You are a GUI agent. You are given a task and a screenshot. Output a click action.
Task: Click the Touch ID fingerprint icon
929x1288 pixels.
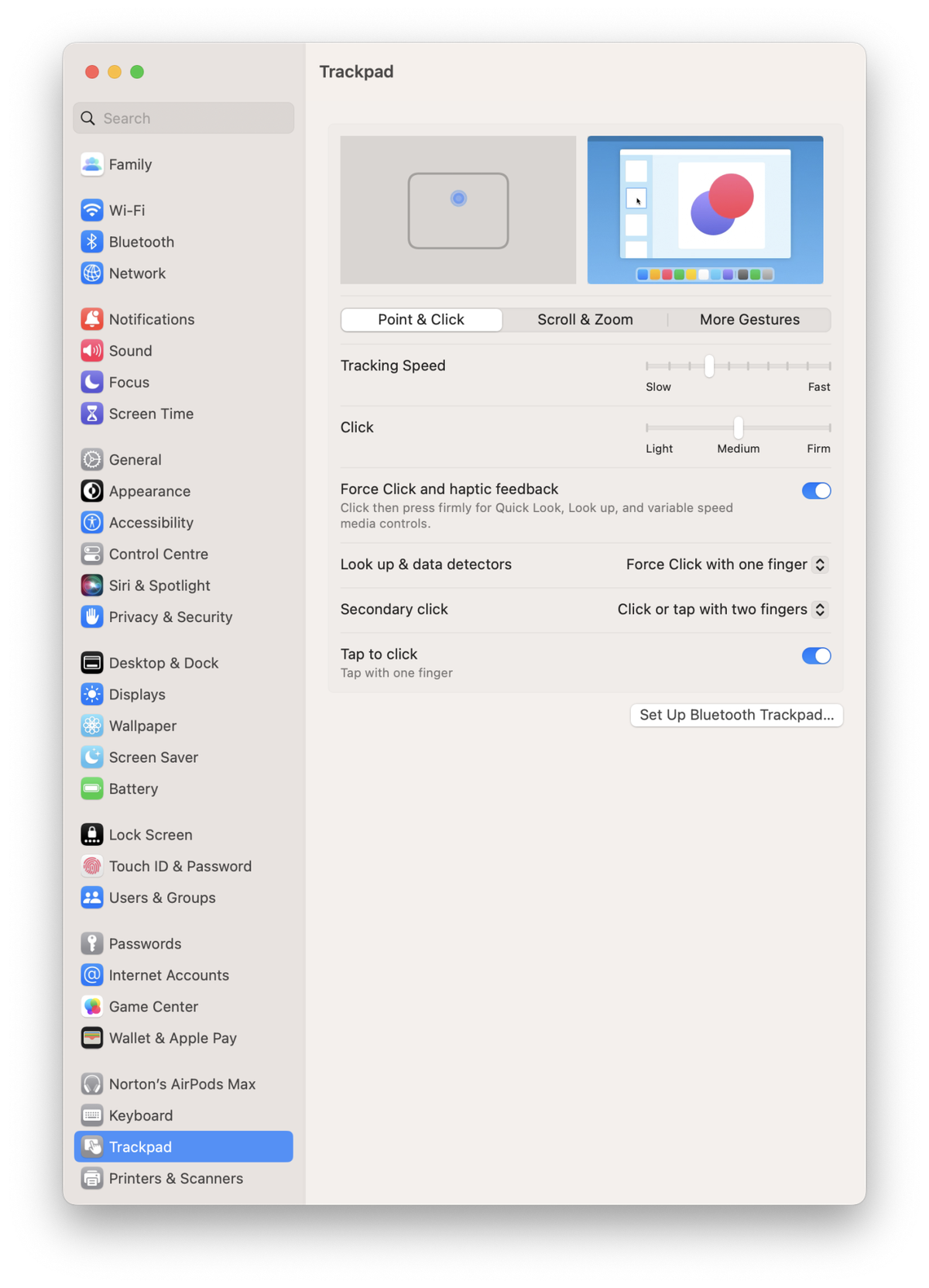pyautogui.click(x=91, y=866)
